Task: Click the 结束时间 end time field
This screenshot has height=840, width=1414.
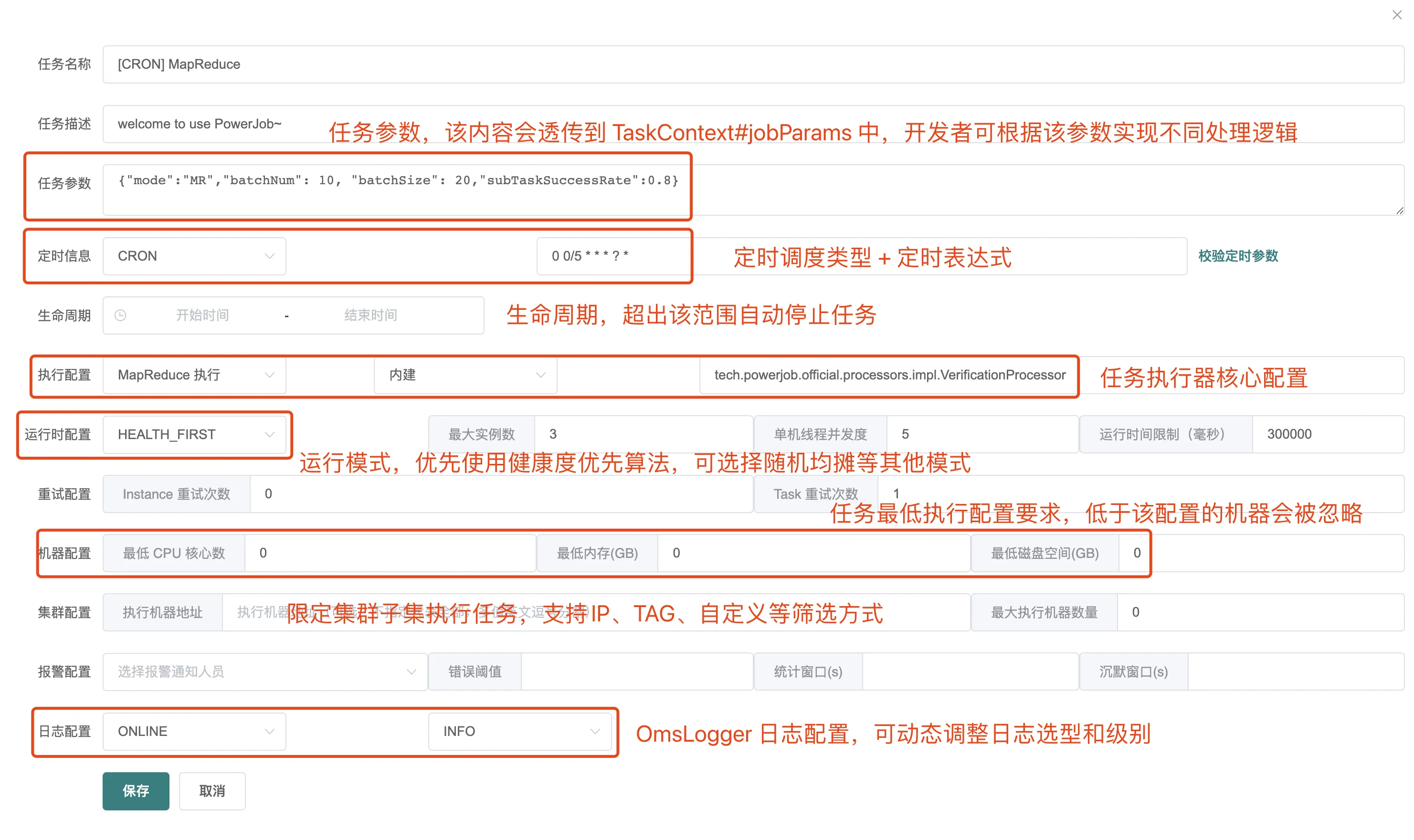Action: pyautogui.click(x=370, y=315)
